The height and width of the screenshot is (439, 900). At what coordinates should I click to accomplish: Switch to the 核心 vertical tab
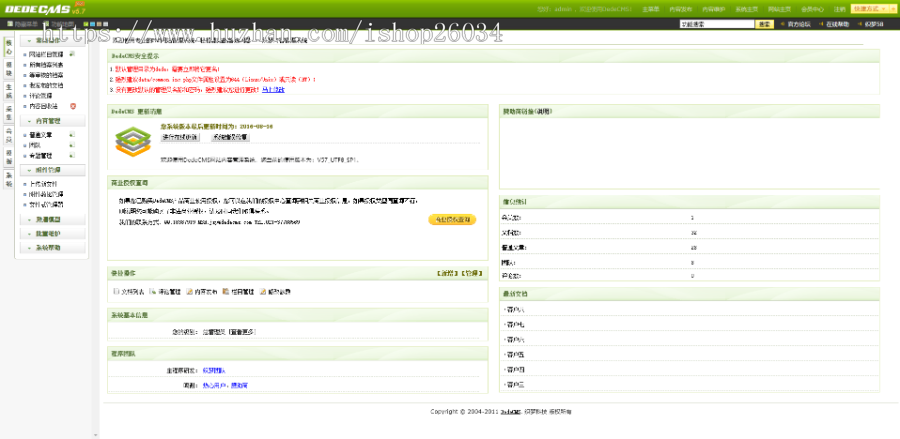(x=9, y=47)
